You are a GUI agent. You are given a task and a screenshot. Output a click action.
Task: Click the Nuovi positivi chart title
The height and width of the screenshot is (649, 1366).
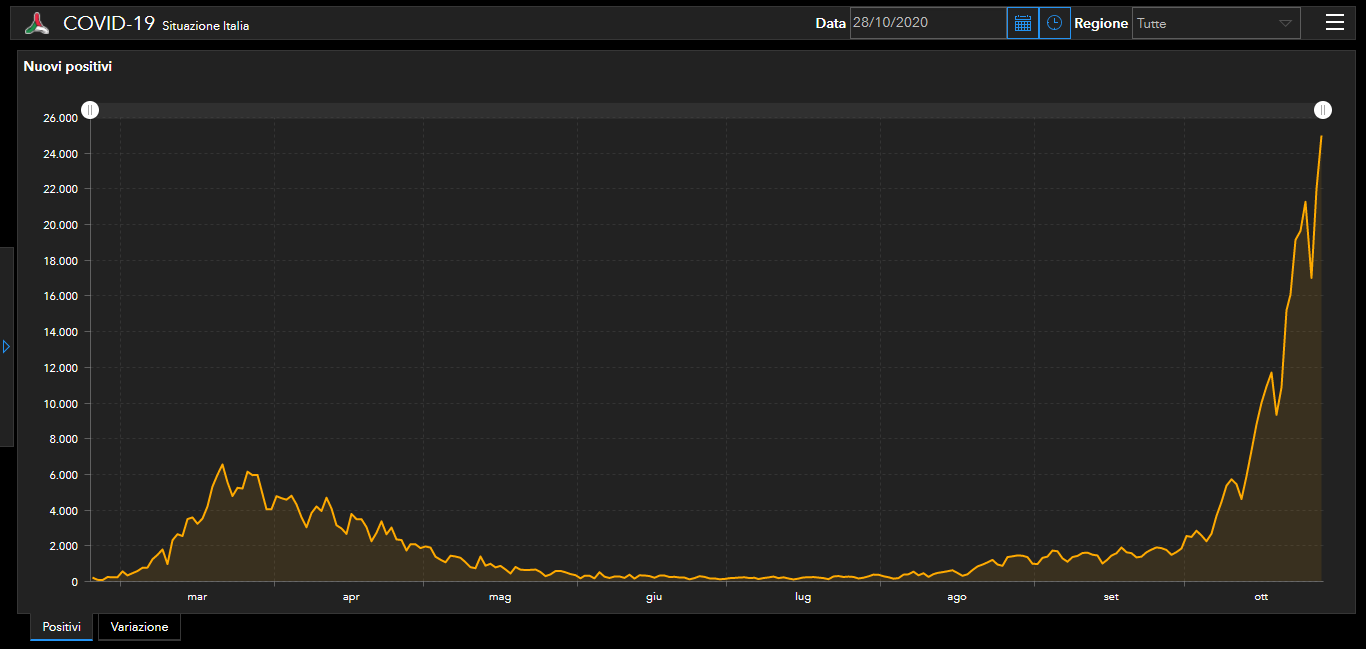click(68, 67)
